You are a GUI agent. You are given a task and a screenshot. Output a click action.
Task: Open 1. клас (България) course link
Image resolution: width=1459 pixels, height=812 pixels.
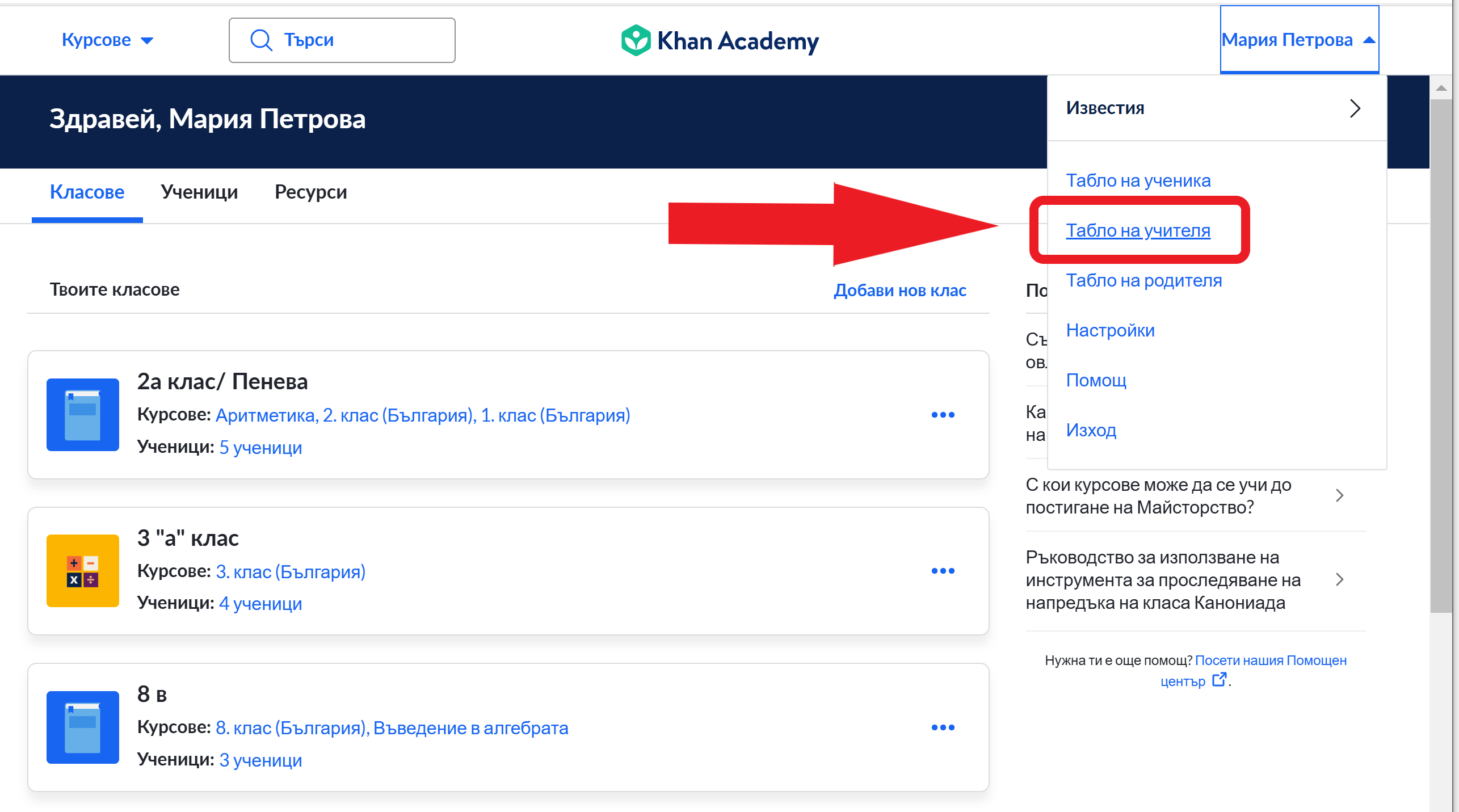click(x=556, y=415)
